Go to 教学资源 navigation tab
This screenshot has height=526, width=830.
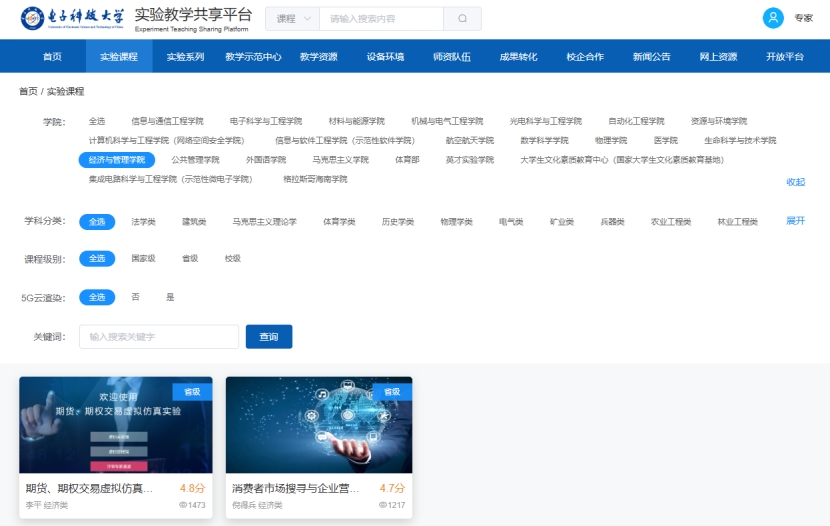tap(319, 57)
